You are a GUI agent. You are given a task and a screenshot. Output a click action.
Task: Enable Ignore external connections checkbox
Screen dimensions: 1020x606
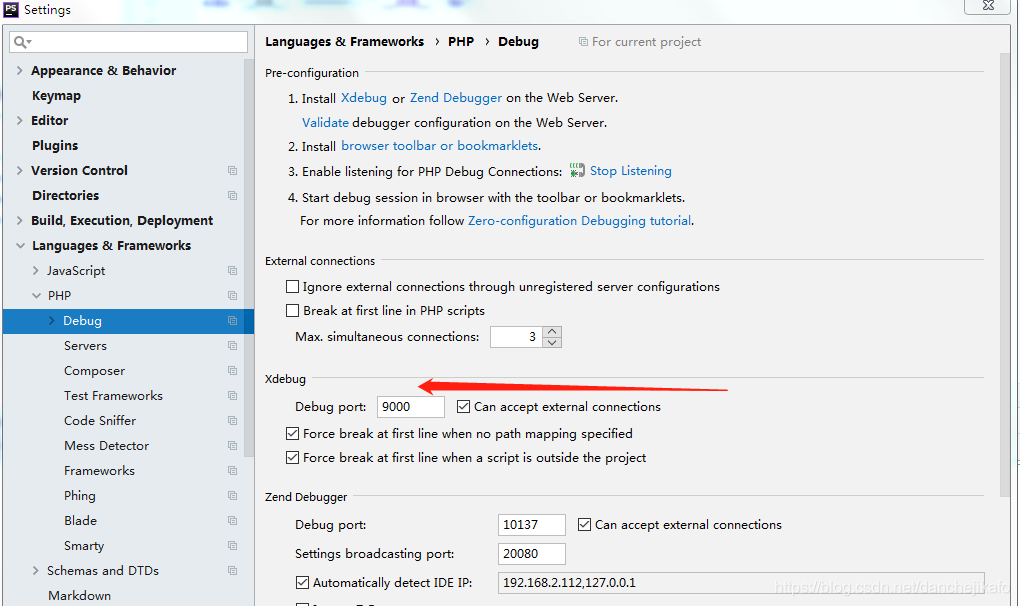coord(293,287)
